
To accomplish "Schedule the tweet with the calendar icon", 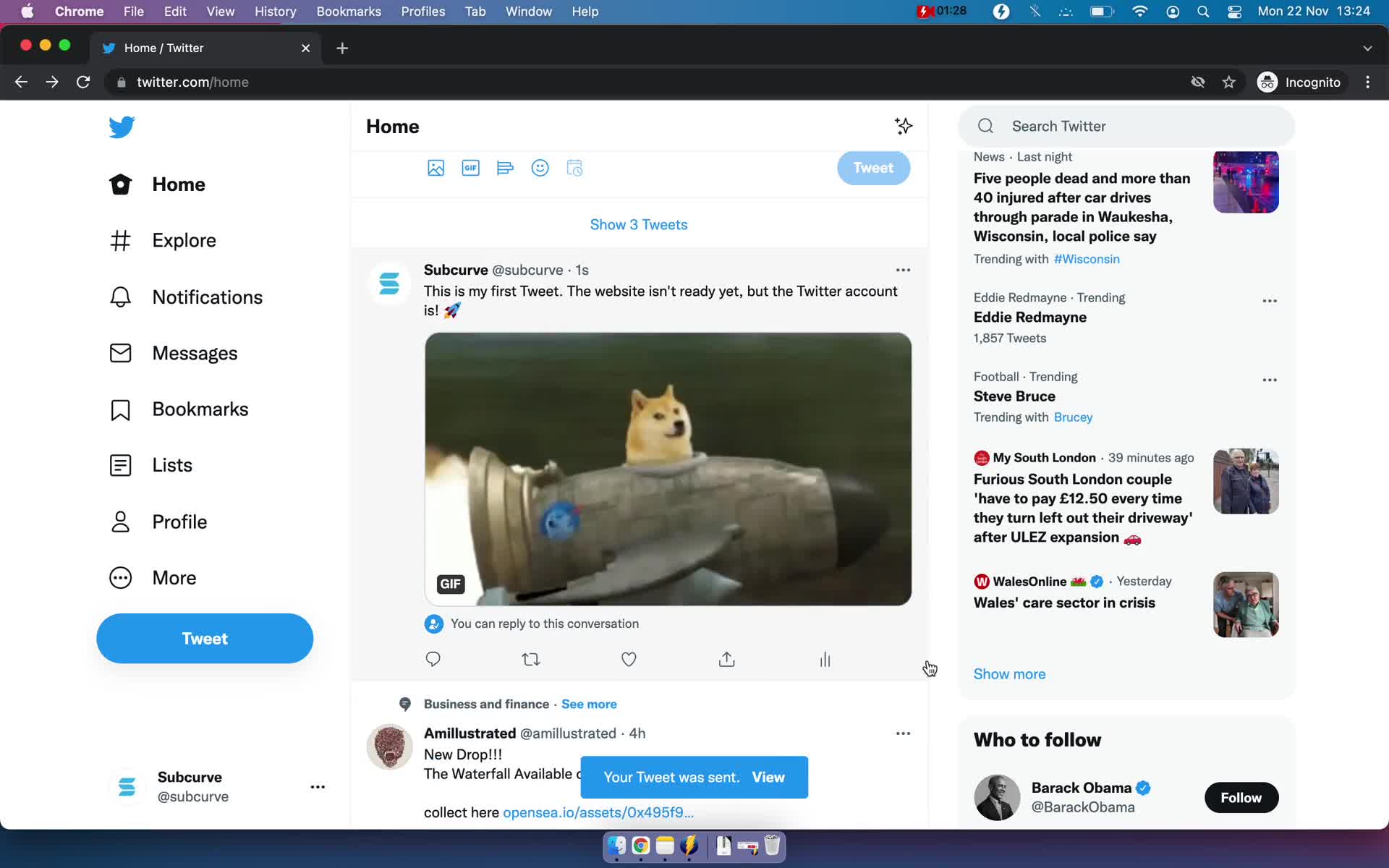I will [574, 168].
